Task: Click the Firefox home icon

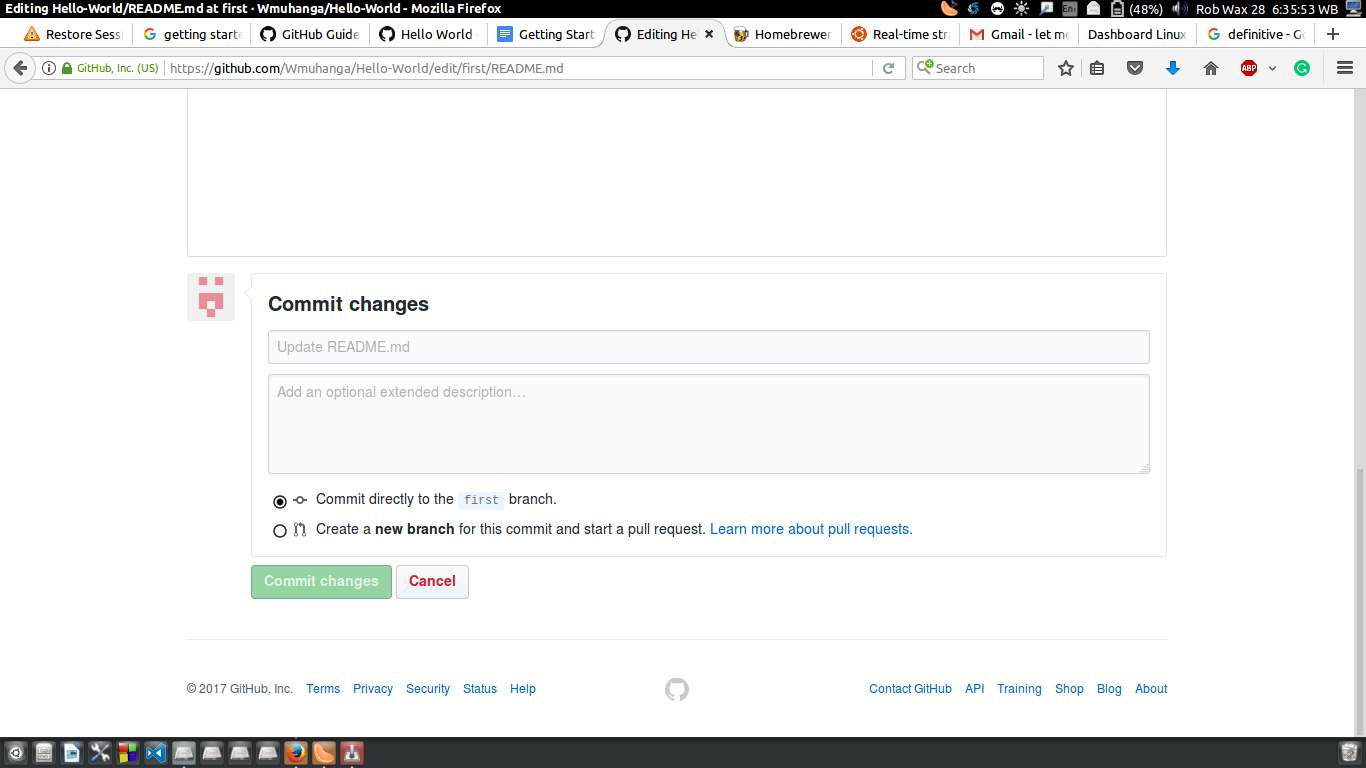Action: coord(1210,68)
